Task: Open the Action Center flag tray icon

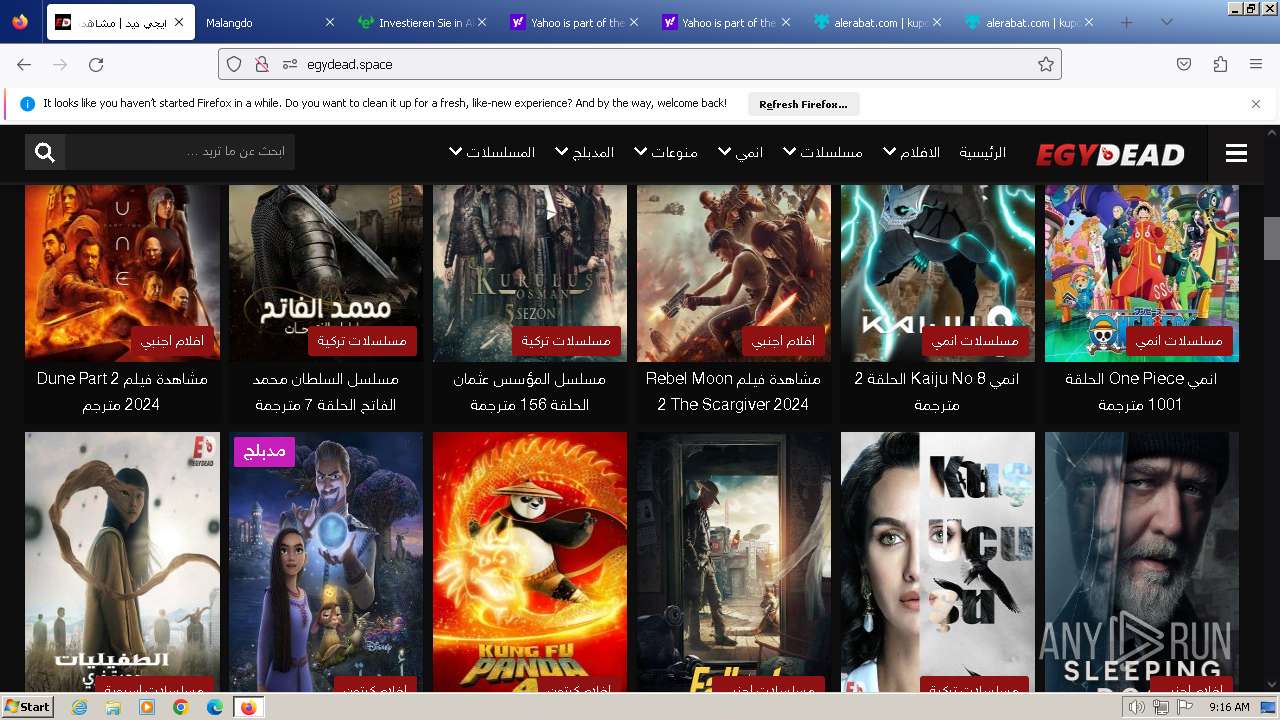Action: point(1183,707)
